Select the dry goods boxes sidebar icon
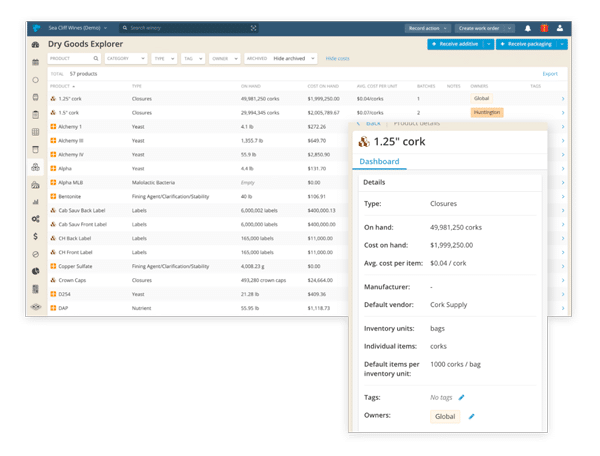Screen dimensions: 600x456 coord(36,167)
